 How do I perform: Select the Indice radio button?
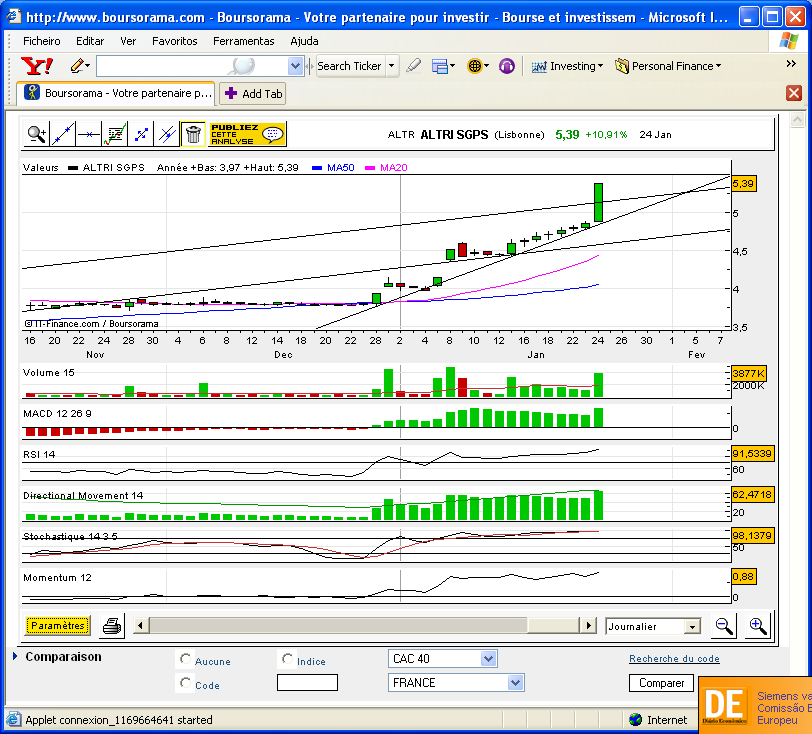click(x=287, y=658)
